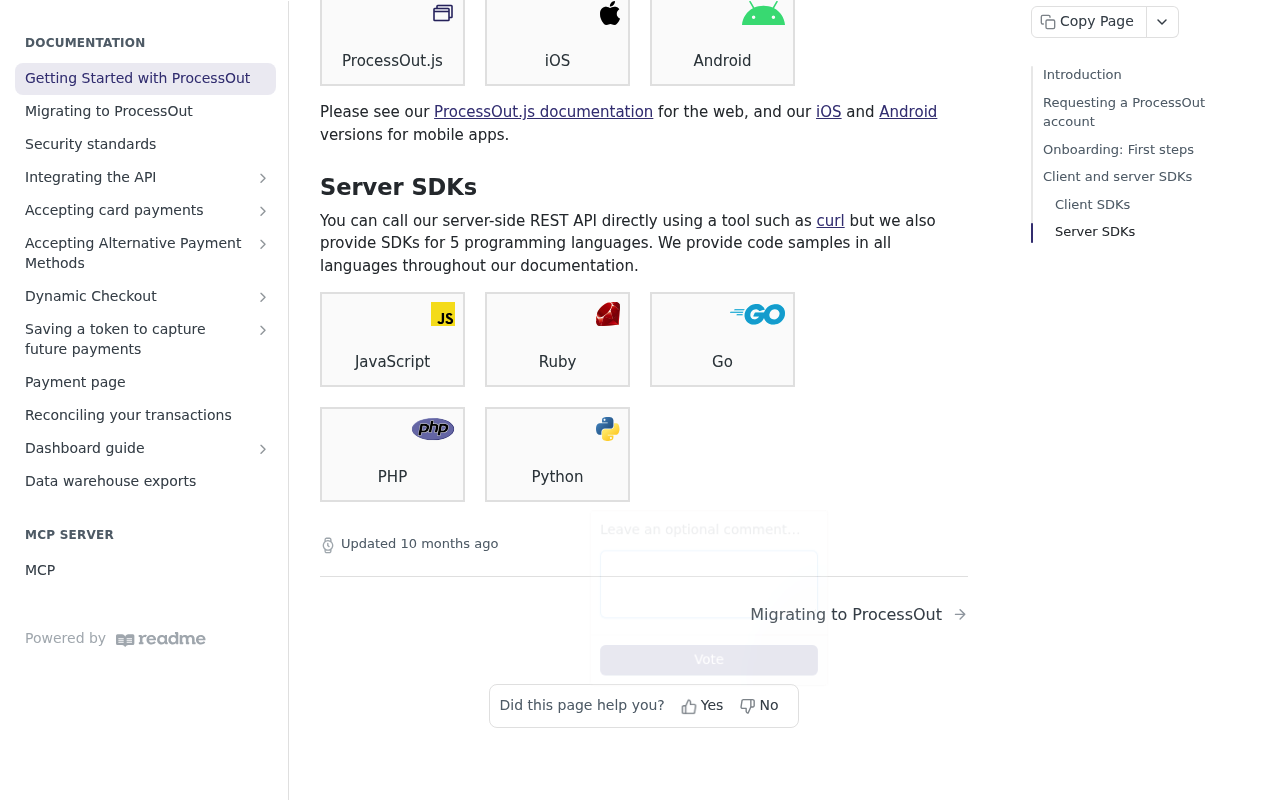Viewport: 1280px width, 800px height.
Task: Open the Go SDK card
Action: 722,340
